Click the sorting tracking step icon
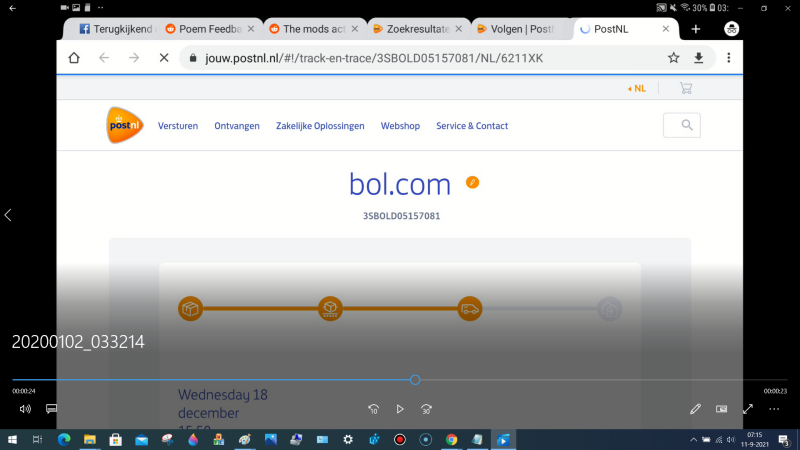Viewport: 800px width, 450px height. click(x=330, y=309)
